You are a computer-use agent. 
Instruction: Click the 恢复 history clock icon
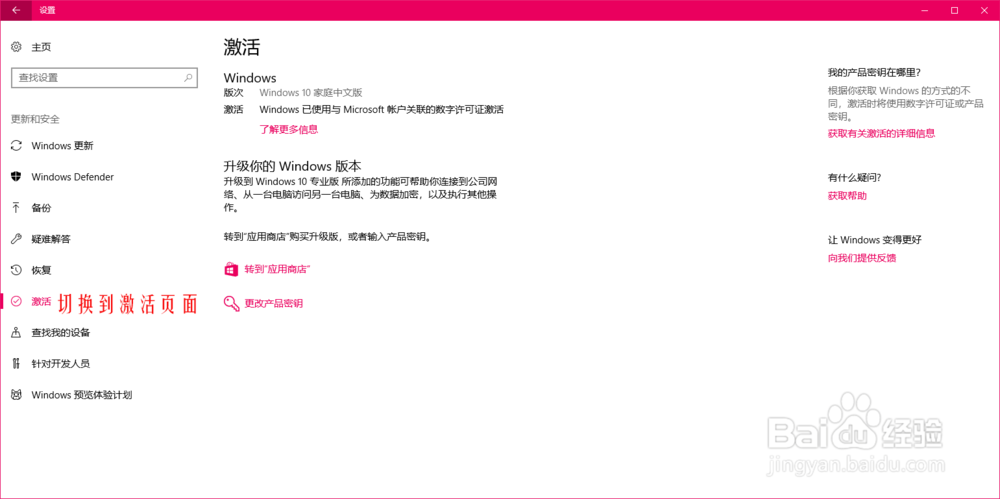(x=17, y=270)
